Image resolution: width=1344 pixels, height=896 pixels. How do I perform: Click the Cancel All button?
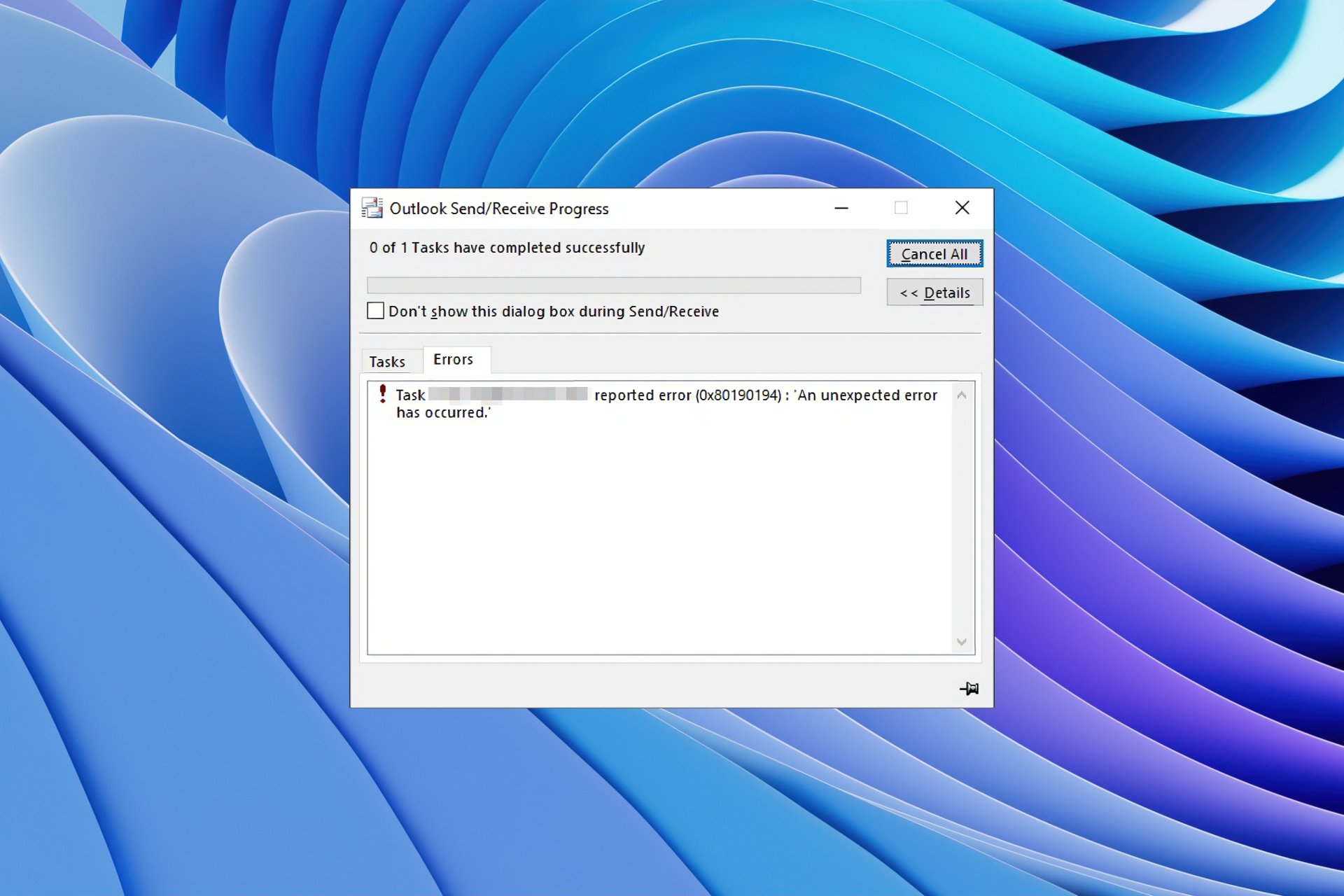934,253
